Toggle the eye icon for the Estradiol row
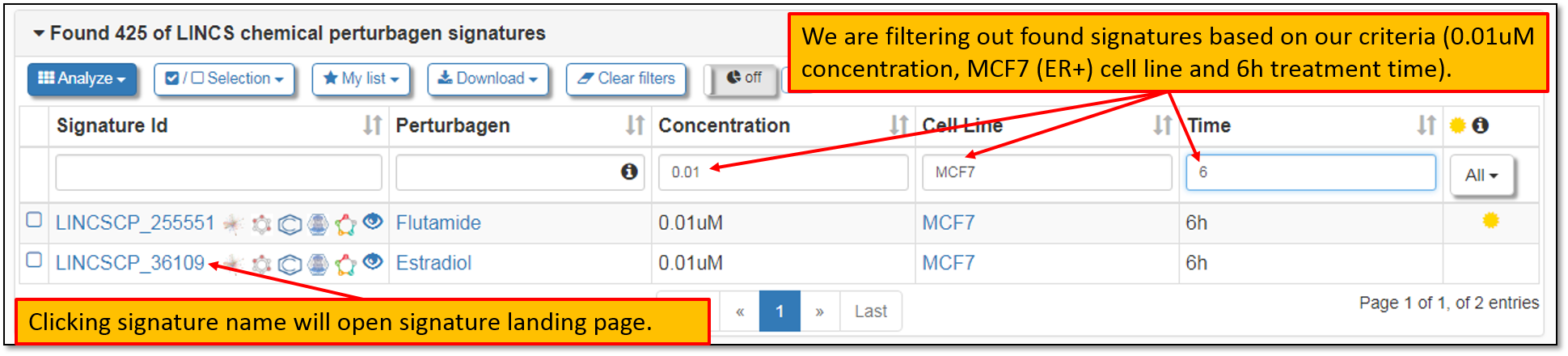The width and height of the screenshot is (1568, 356). (373, 261)
